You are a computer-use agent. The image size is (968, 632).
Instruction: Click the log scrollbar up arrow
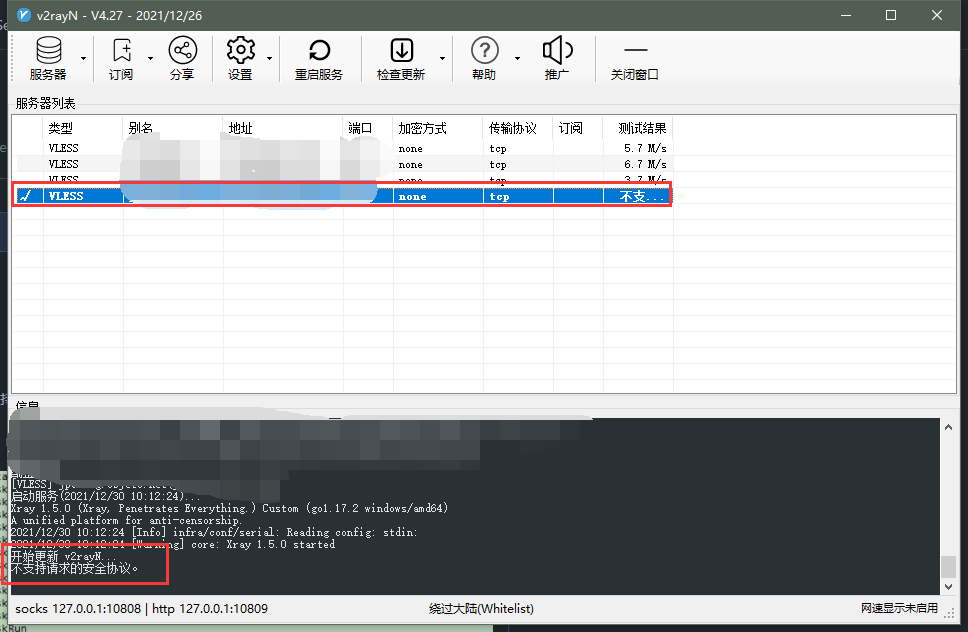point(948,427)
